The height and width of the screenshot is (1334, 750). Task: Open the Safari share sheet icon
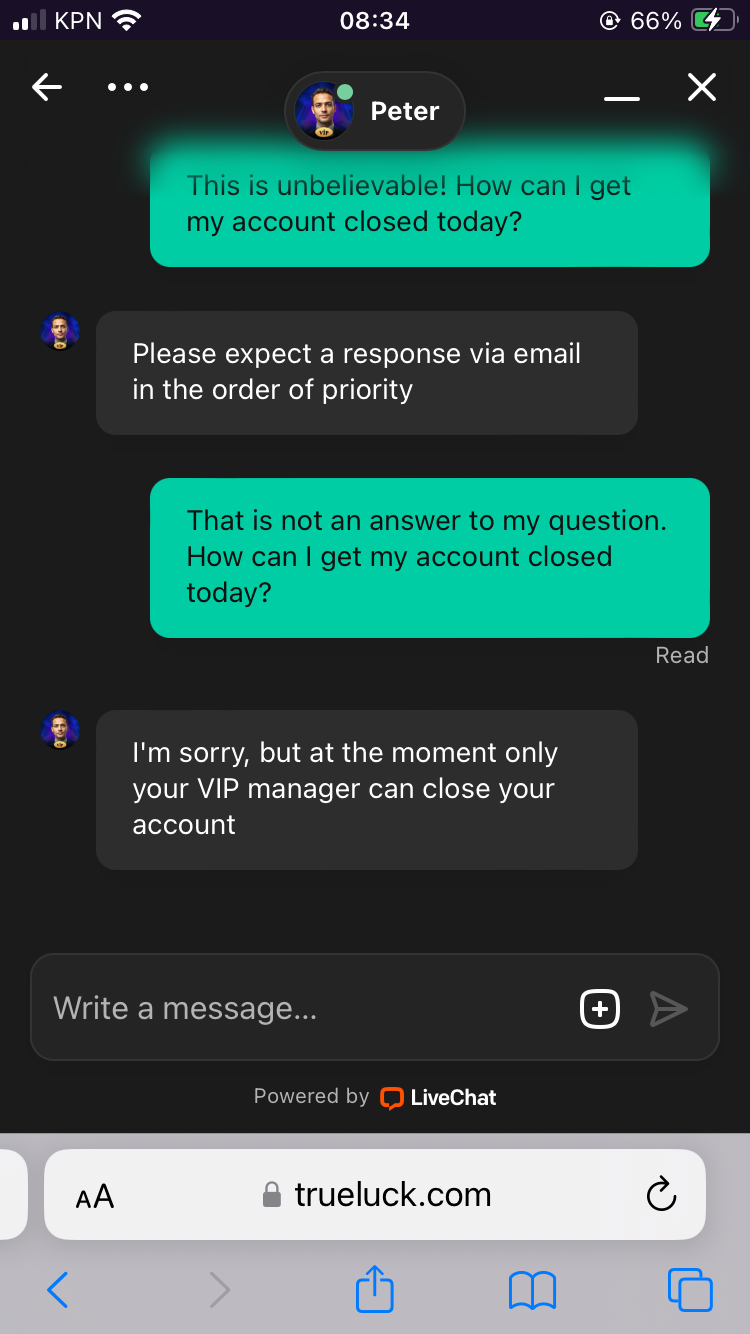375,1288
